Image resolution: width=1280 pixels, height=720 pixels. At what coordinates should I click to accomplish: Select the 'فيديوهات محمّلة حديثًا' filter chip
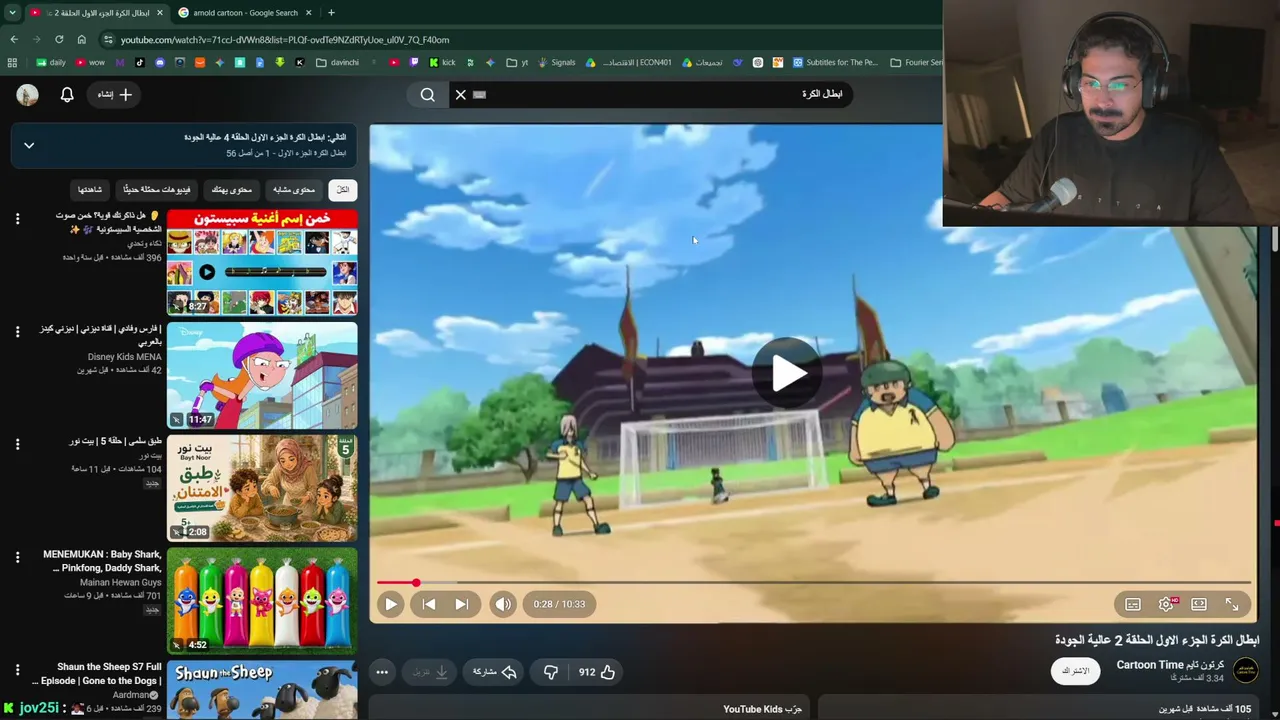click(x=157, y=190)
